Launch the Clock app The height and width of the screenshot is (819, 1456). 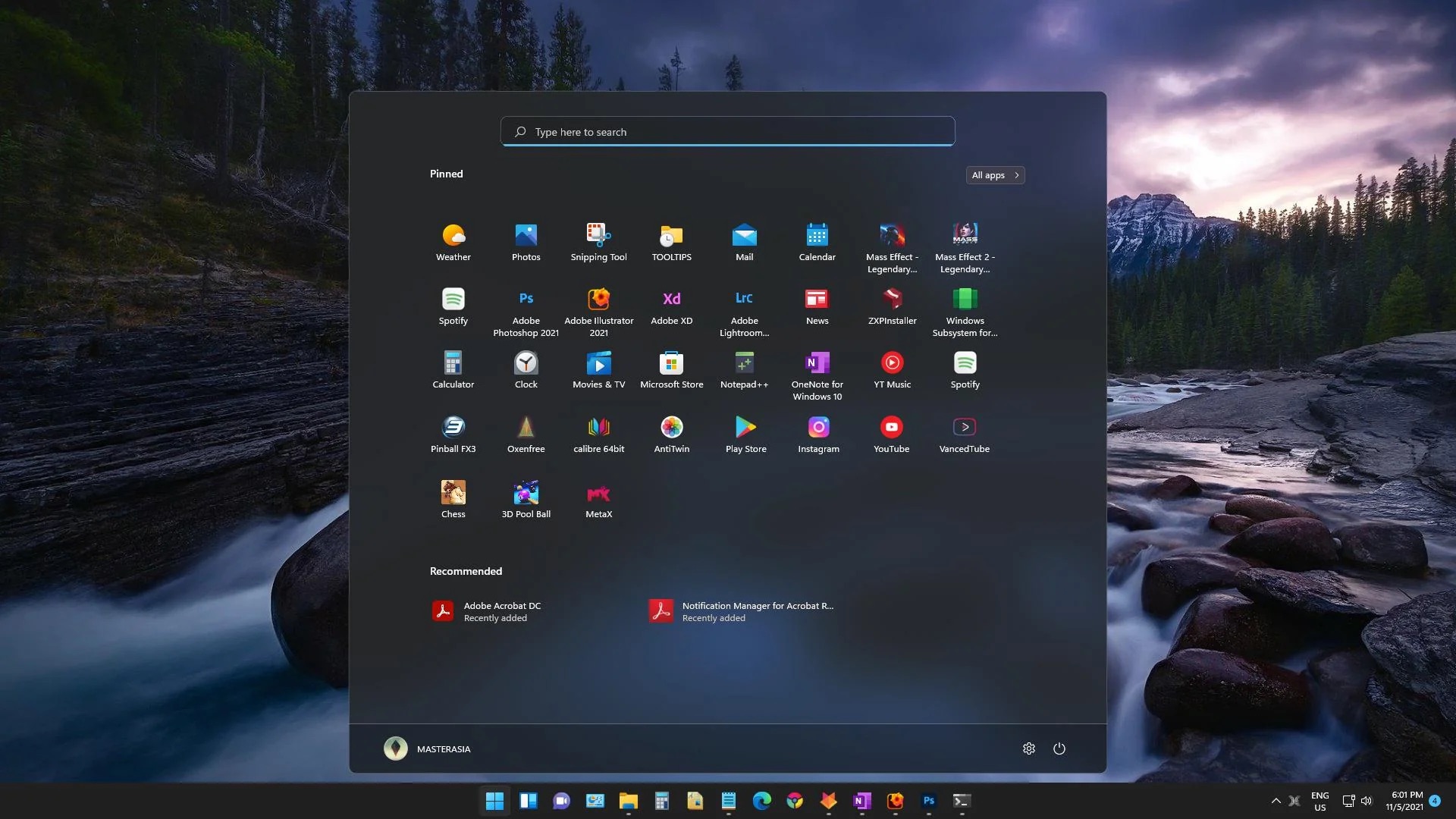click(526, 370)
